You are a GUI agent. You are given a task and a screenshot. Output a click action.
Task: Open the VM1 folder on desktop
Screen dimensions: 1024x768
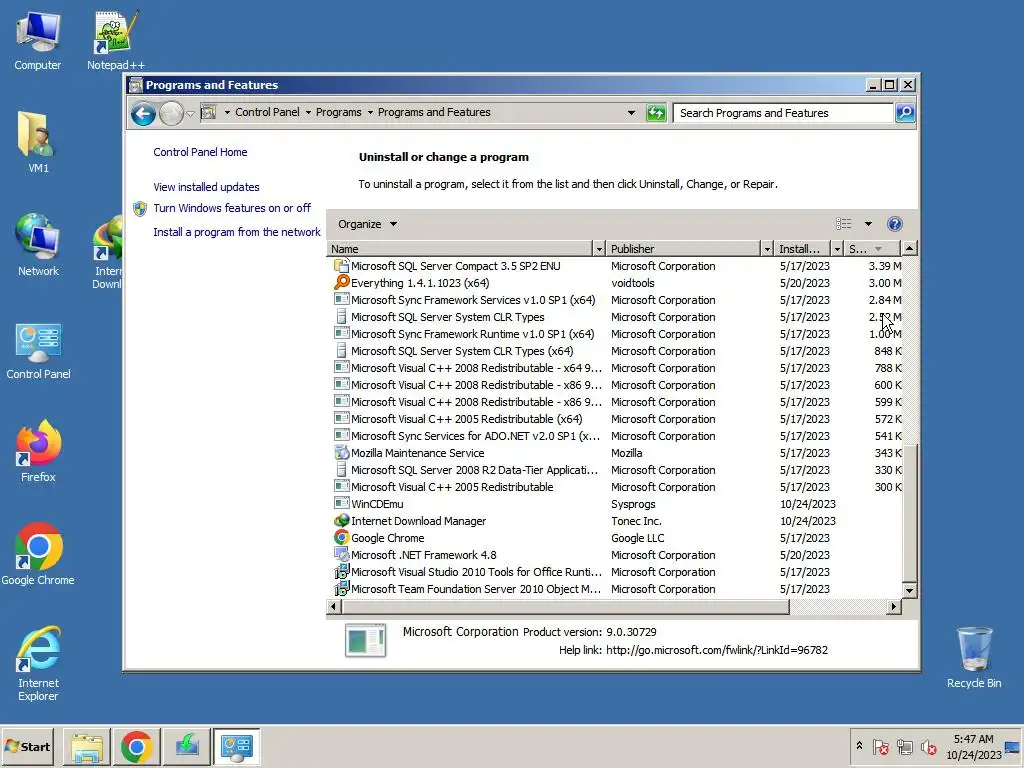38,142
